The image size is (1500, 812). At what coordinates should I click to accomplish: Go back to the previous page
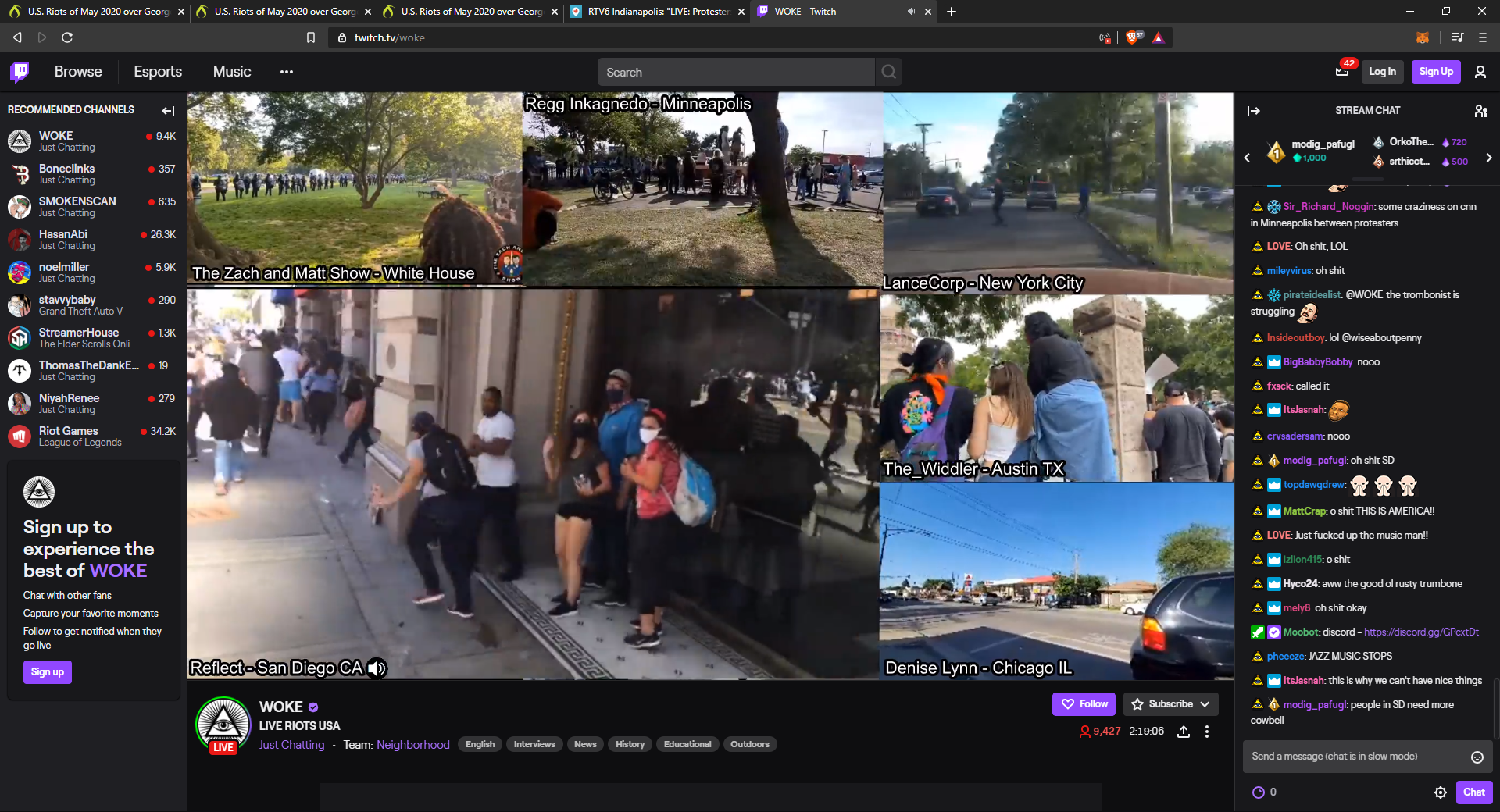(x=17, y=37)
